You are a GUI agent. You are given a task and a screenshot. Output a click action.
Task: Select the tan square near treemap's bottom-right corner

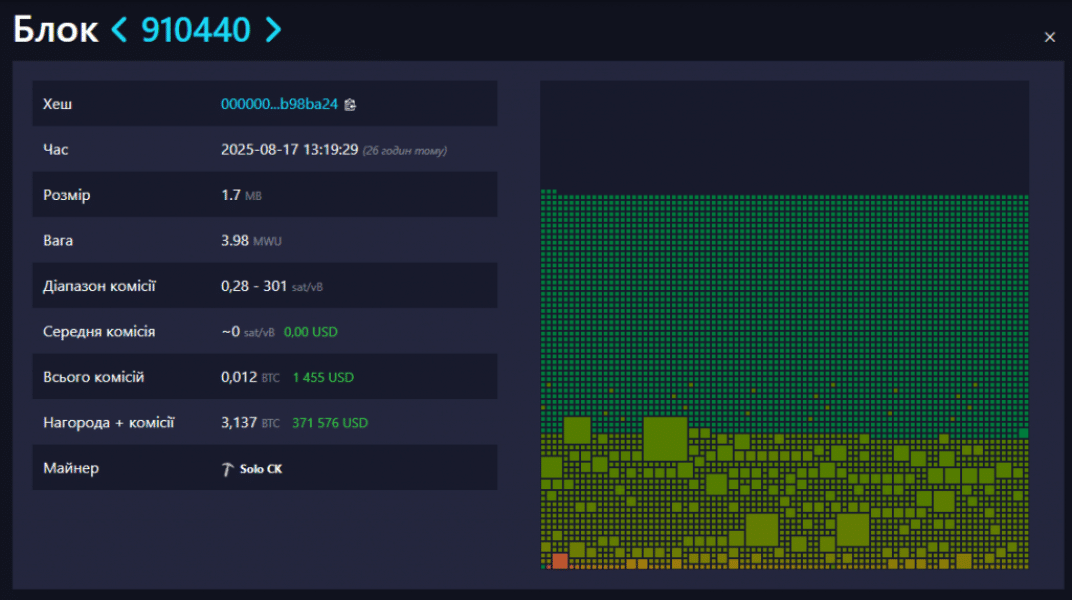coord(963,562)
